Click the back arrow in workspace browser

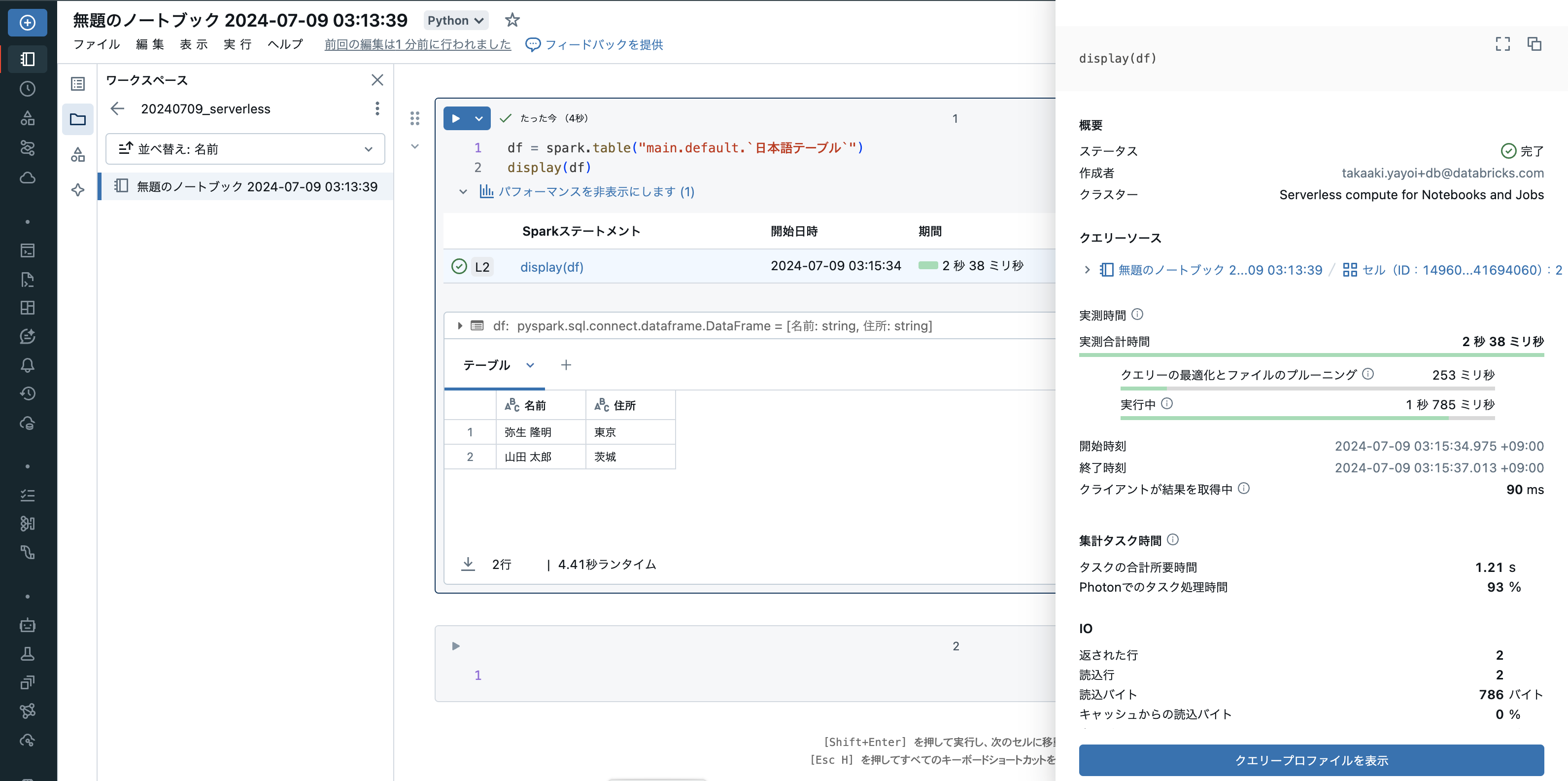[x=117, y=108]
